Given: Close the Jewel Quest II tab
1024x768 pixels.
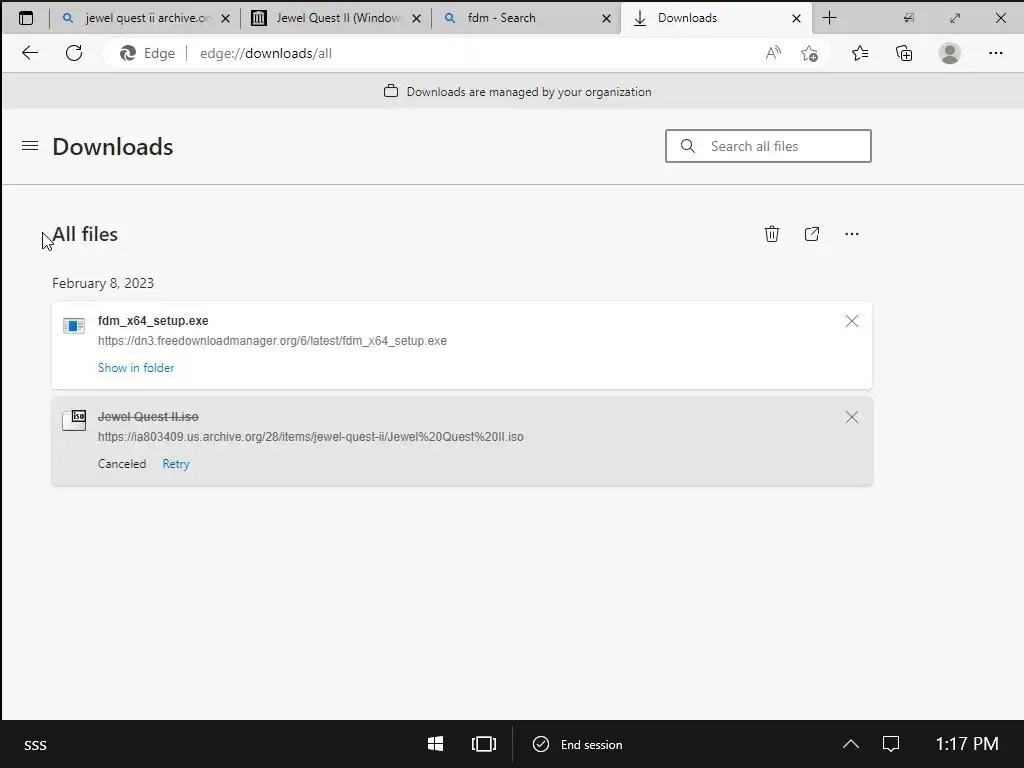Looking at the screenshot, I should coord(416,18).
